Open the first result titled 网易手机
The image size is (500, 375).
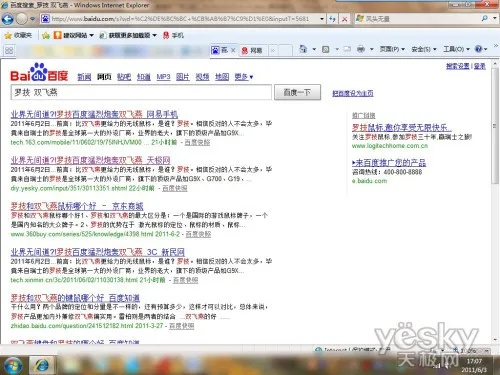94,114
